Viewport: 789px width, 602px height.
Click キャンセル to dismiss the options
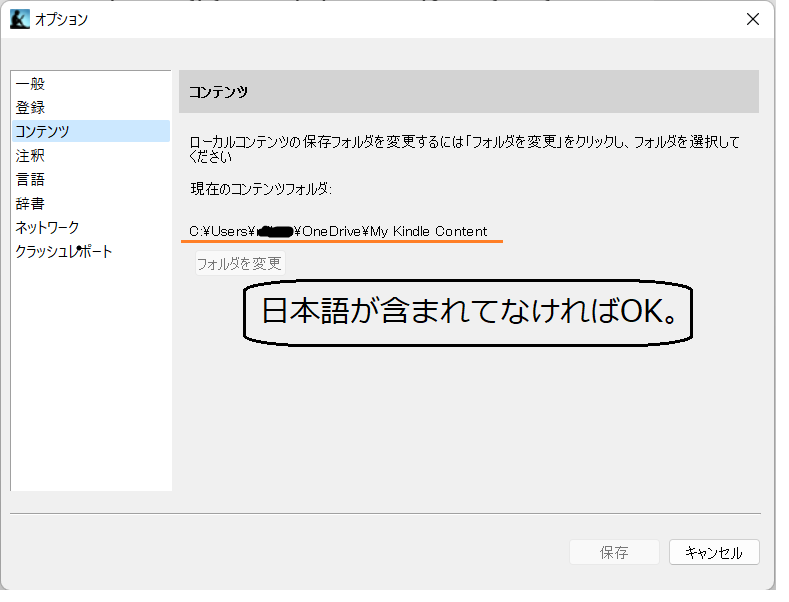(x=714, y=553)
